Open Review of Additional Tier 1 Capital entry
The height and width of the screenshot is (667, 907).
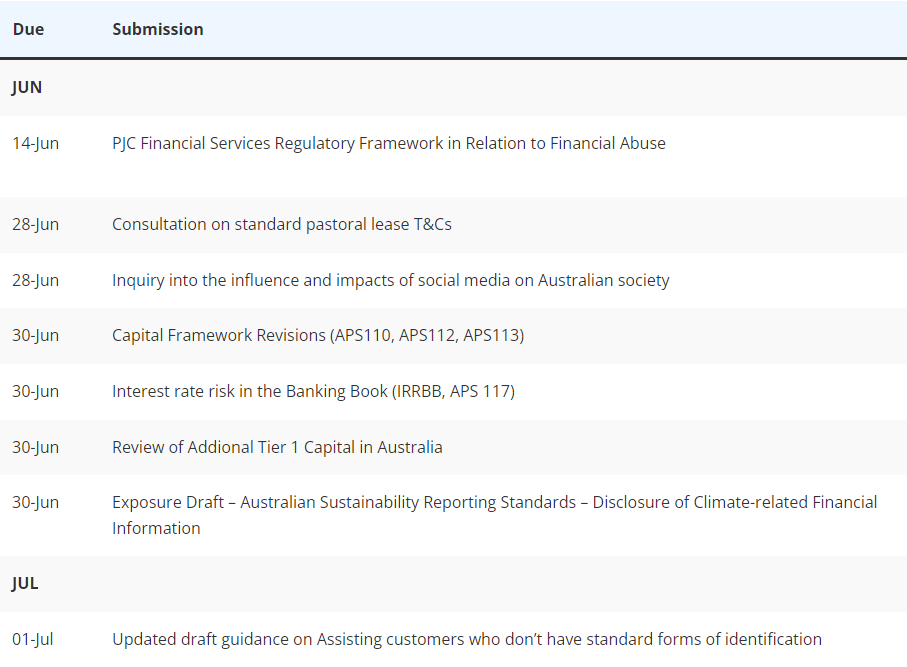pos(277,448)
